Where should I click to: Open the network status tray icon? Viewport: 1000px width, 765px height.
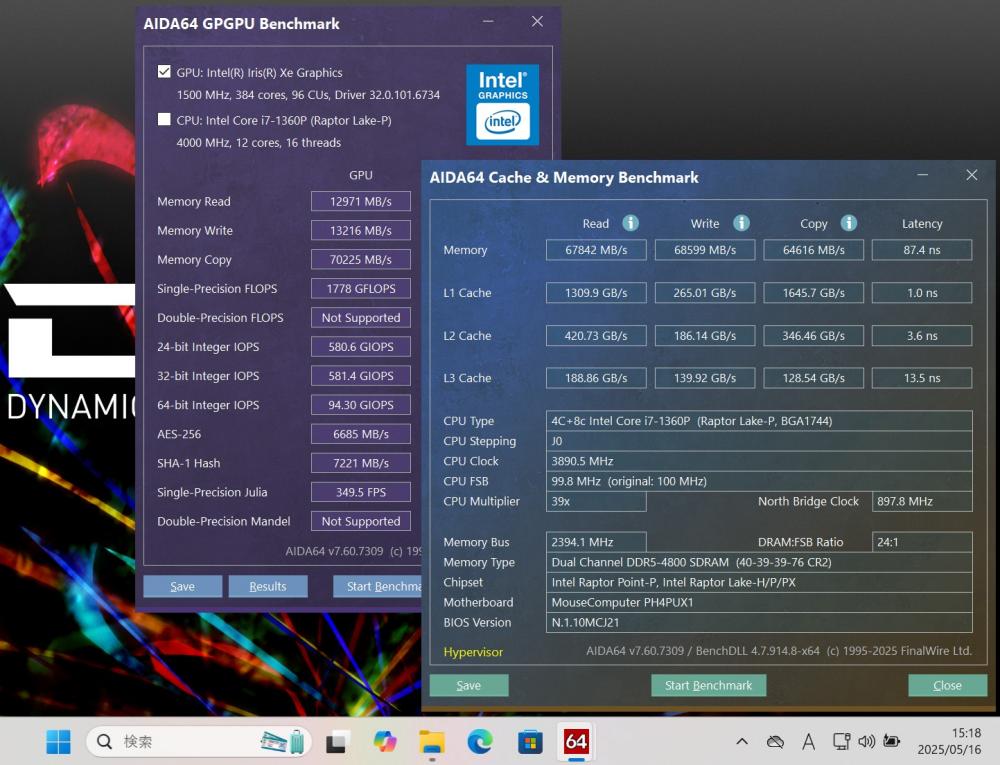[841, 741]
